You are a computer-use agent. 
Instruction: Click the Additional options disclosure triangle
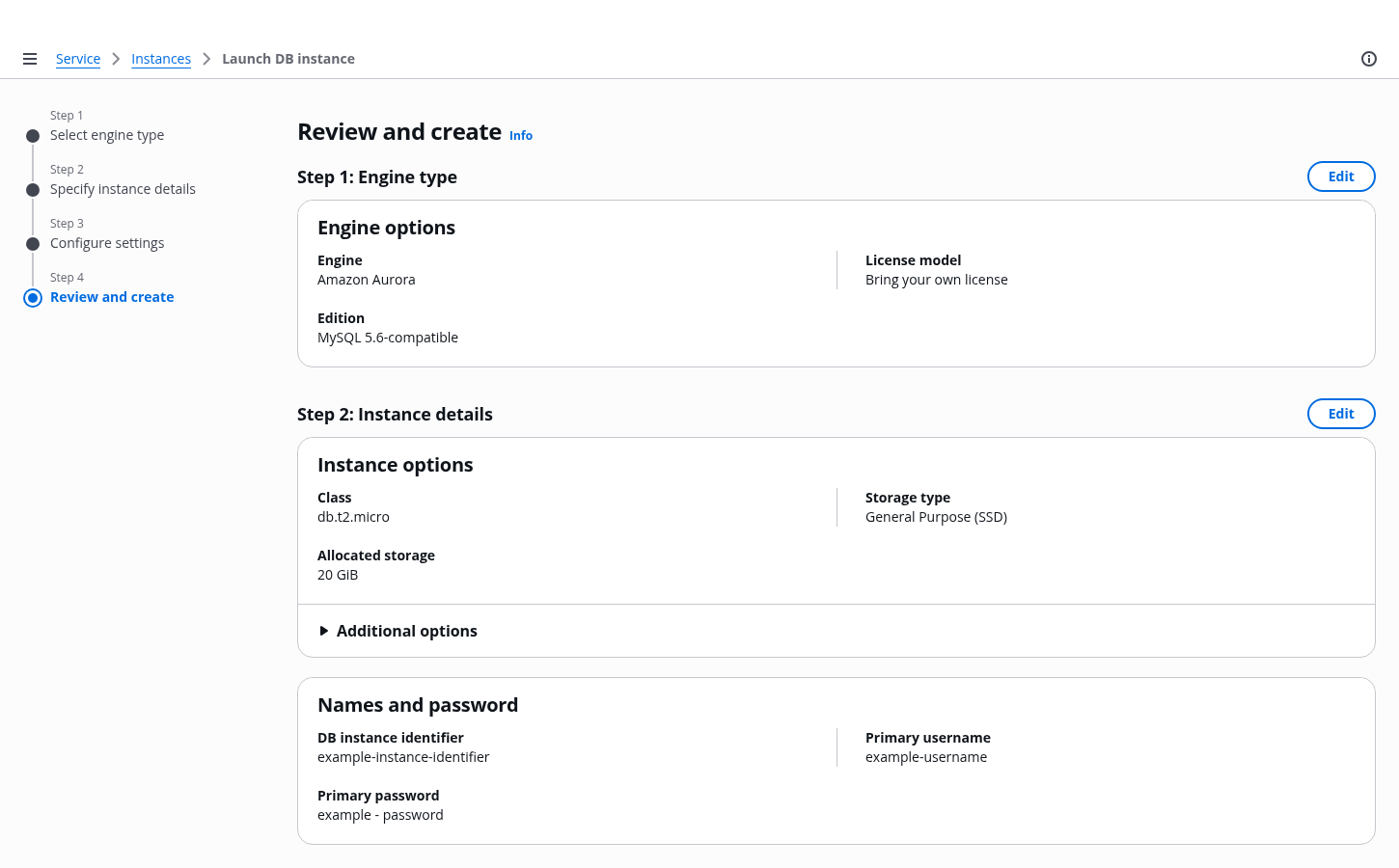point(324,631)
